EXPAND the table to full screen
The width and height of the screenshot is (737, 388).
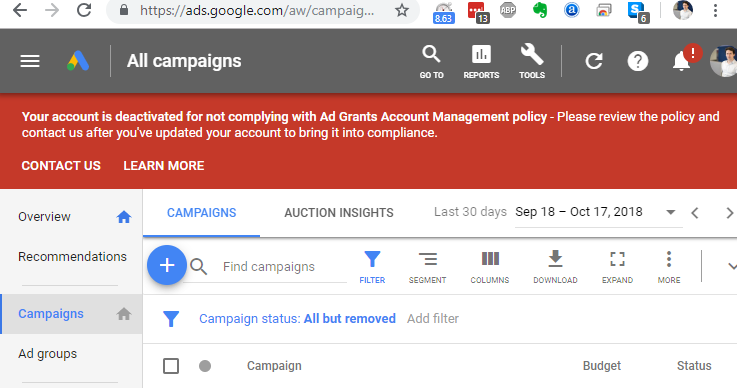(617, 267)
